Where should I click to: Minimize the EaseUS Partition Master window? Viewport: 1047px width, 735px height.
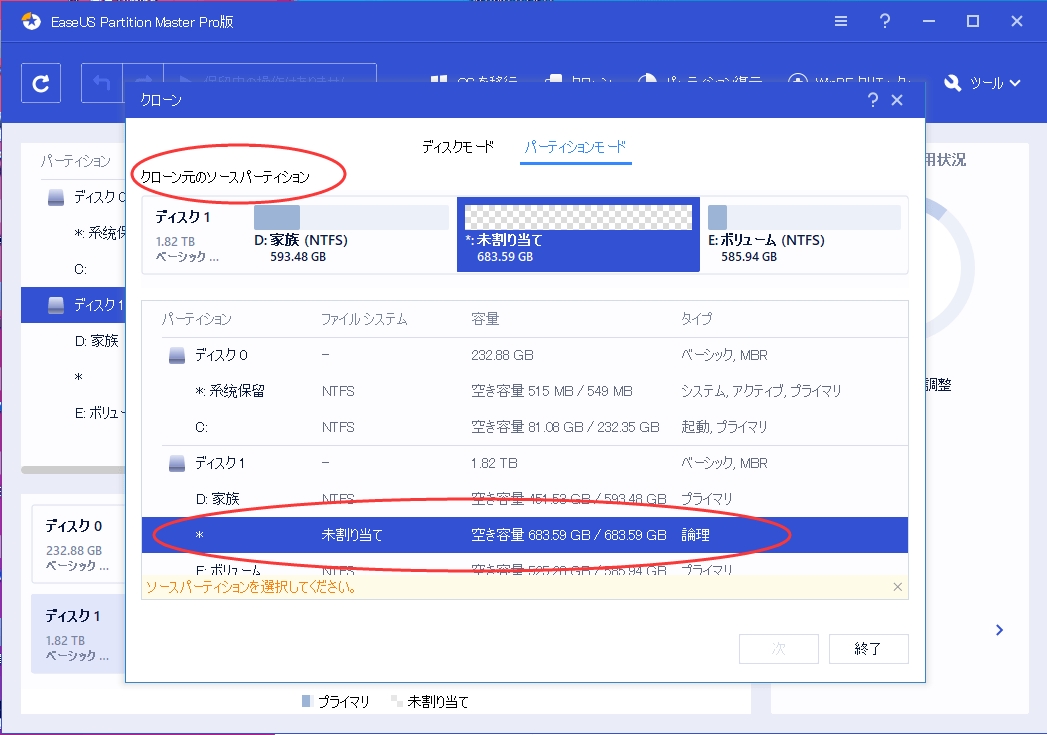click(929, 21)
